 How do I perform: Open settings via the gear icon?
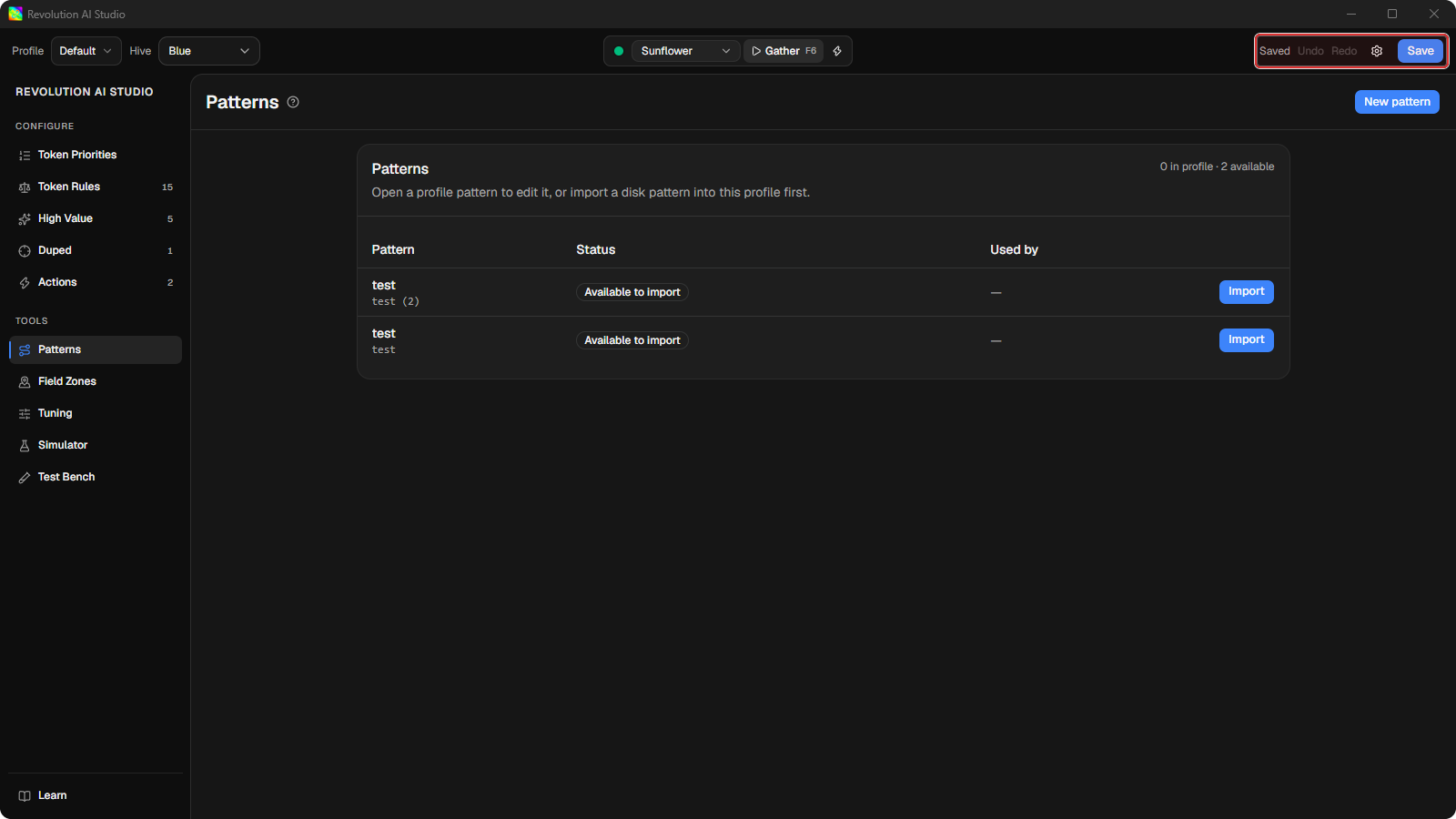click(1377, 51)
